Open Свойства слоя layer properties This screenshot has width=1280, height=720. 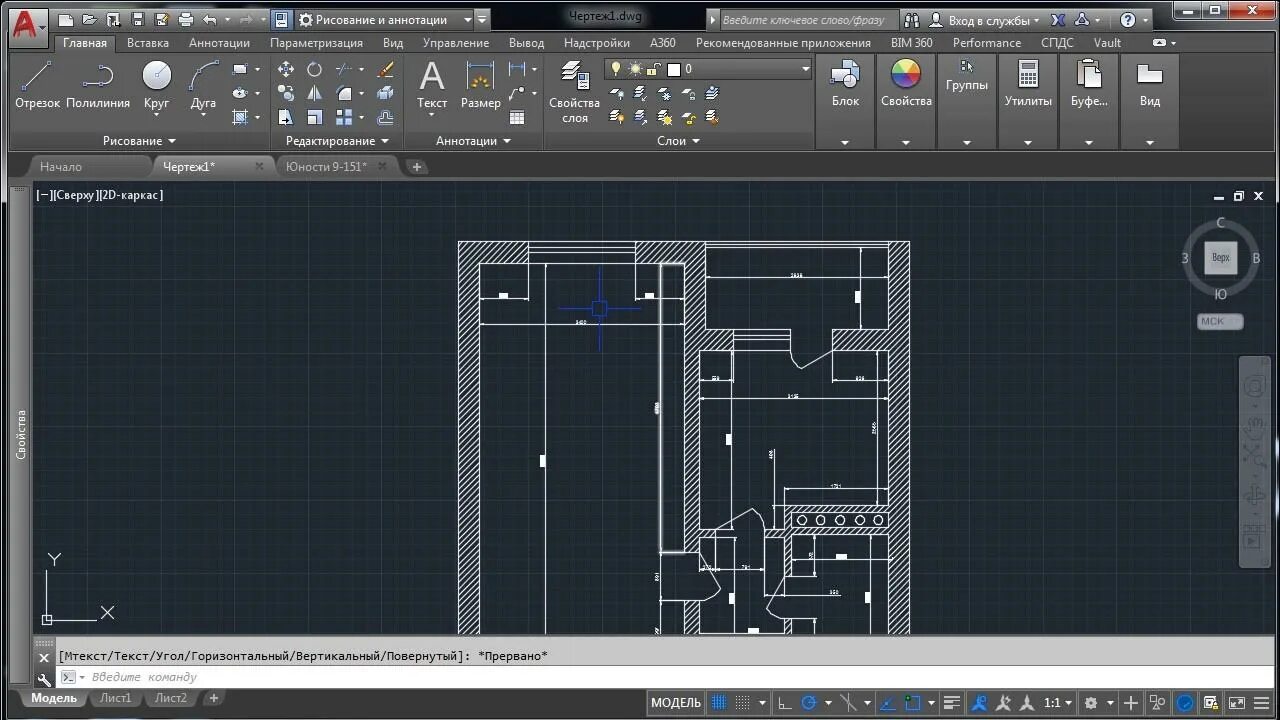coord(575,92)
